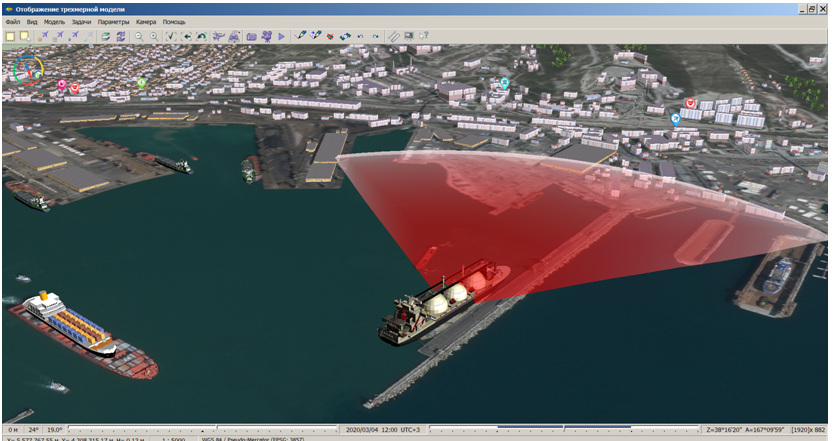Click the undo arrow icon in toolbar
This screenshot has width=834, height=441.
[360, 36]
